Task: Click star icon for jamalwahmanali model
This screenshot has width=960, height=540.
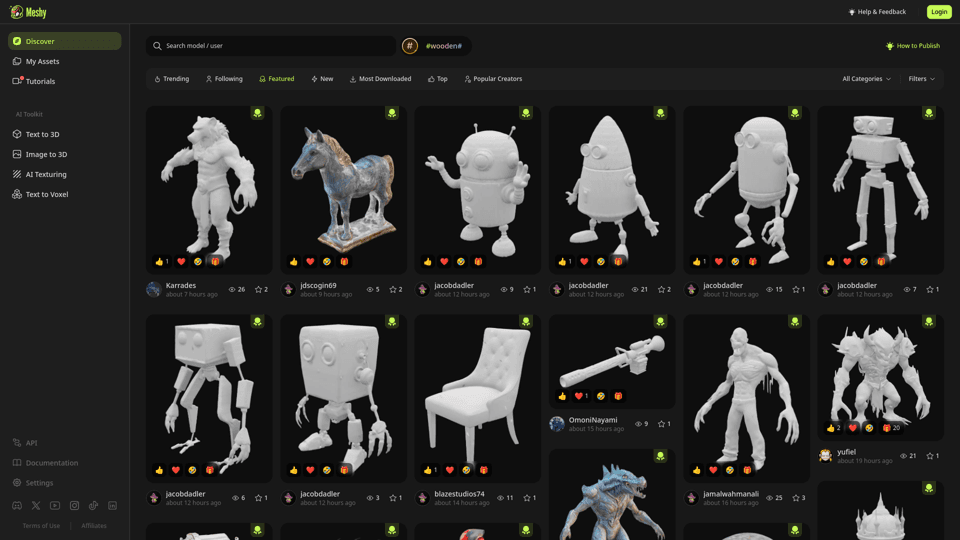Action: point(796,498)
